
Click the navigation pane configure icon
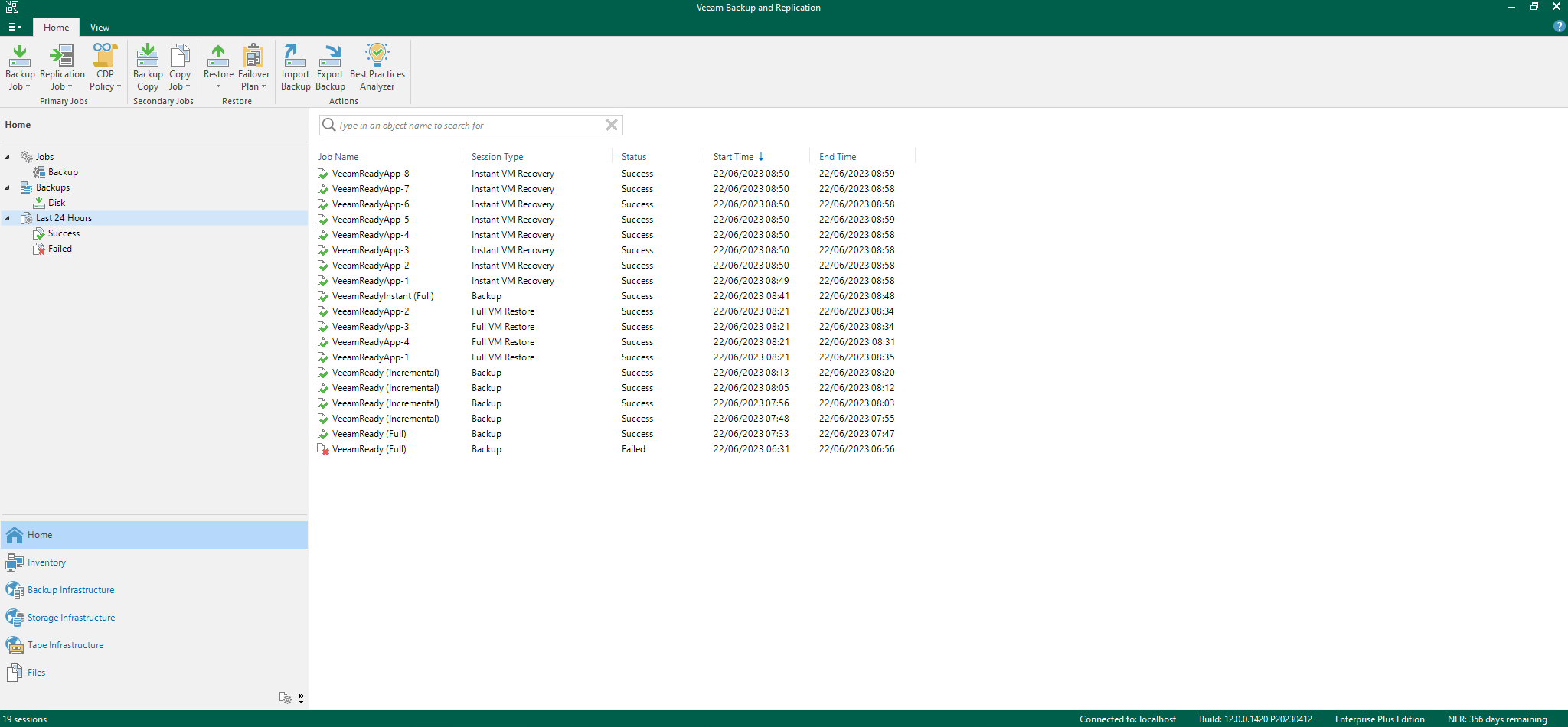pyautogui.click(x=285, y=698)
